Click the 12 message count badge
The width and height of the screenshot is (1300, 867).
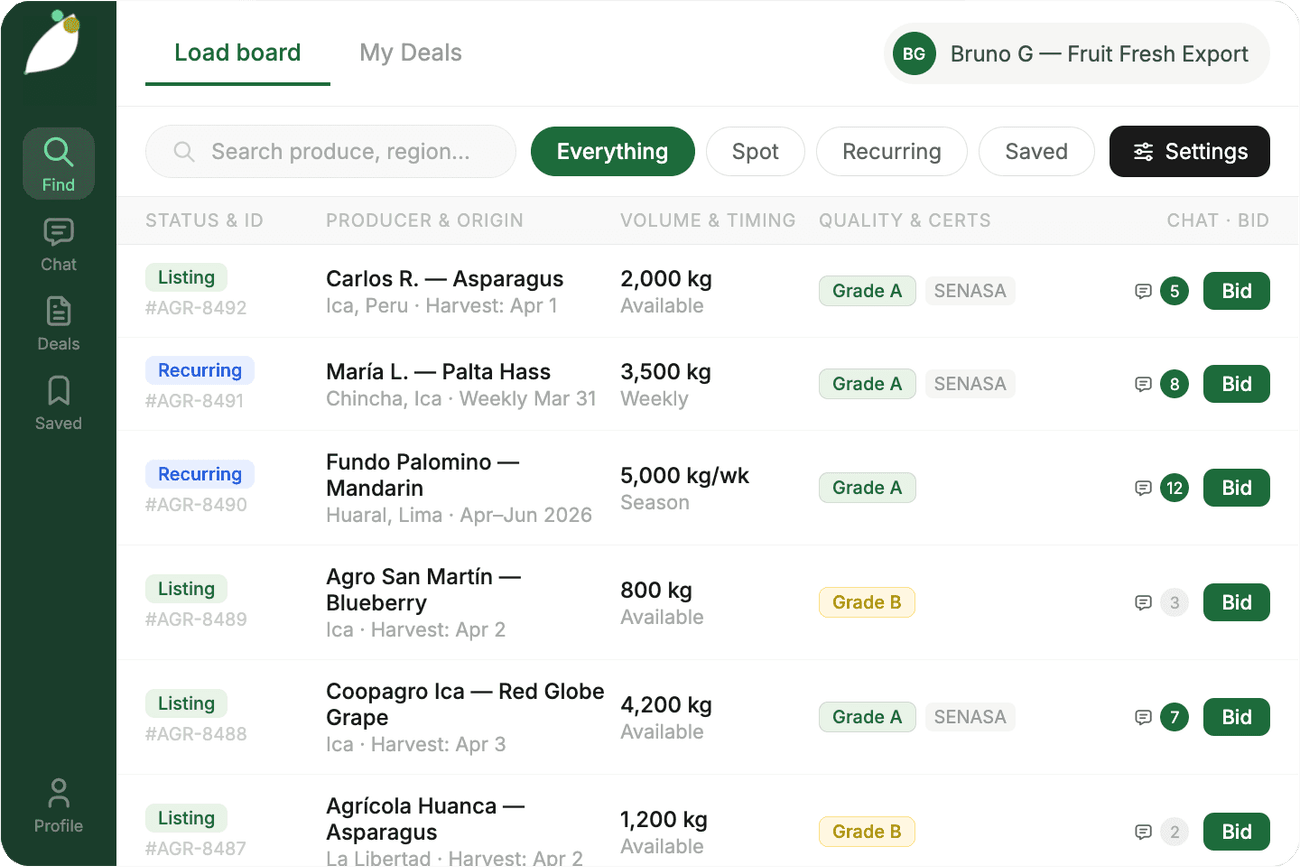click(1174, 489)
